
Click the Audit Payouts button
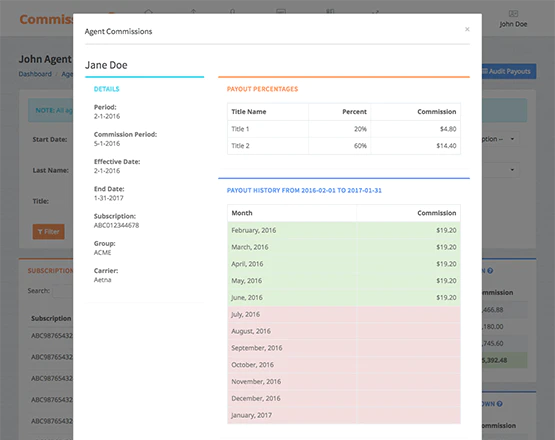point(508,72)
